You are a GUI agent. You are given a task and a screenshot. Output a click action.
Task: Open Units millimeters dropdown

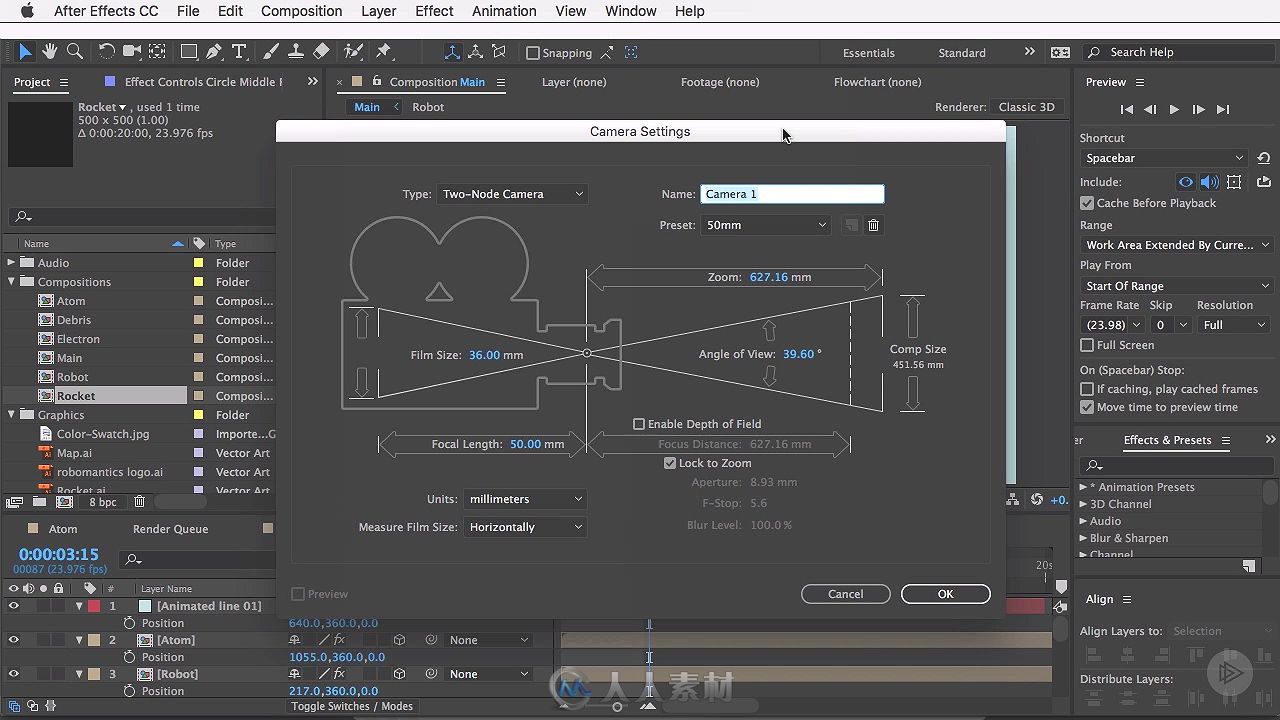(526, 499)
